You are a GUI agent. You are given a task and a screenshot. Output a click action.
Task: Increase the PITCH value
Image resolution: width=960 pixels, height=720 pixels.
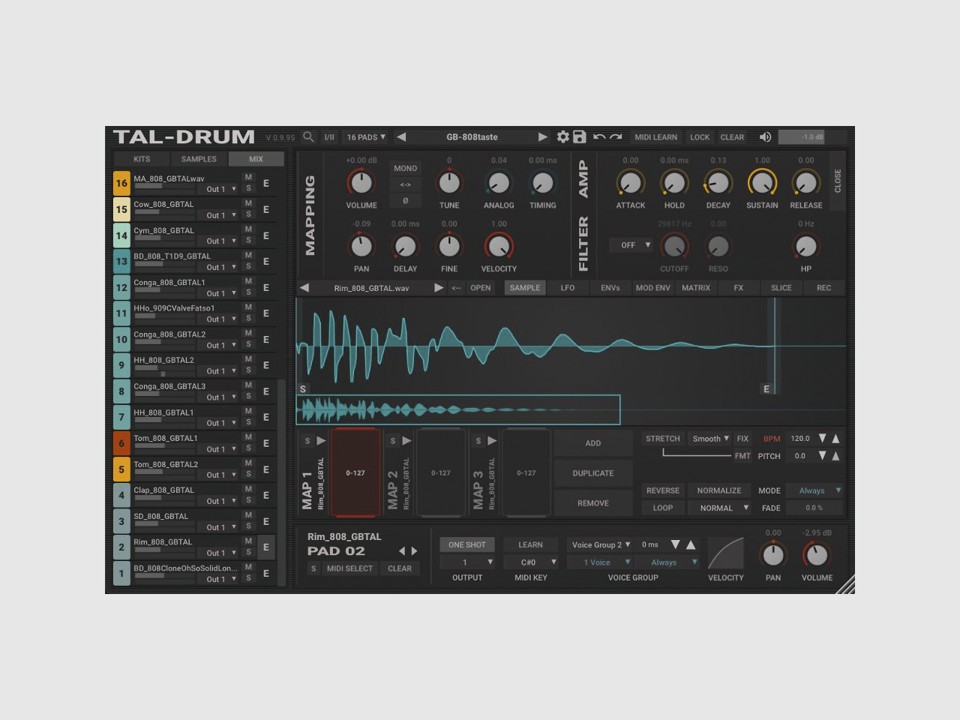(x=836, y=456)
